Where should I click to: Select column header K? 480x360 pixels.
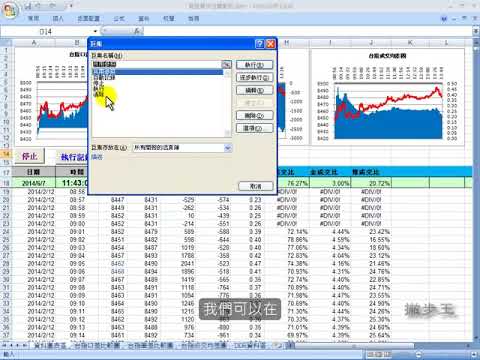pyautogui.click(x=410, y=43)
